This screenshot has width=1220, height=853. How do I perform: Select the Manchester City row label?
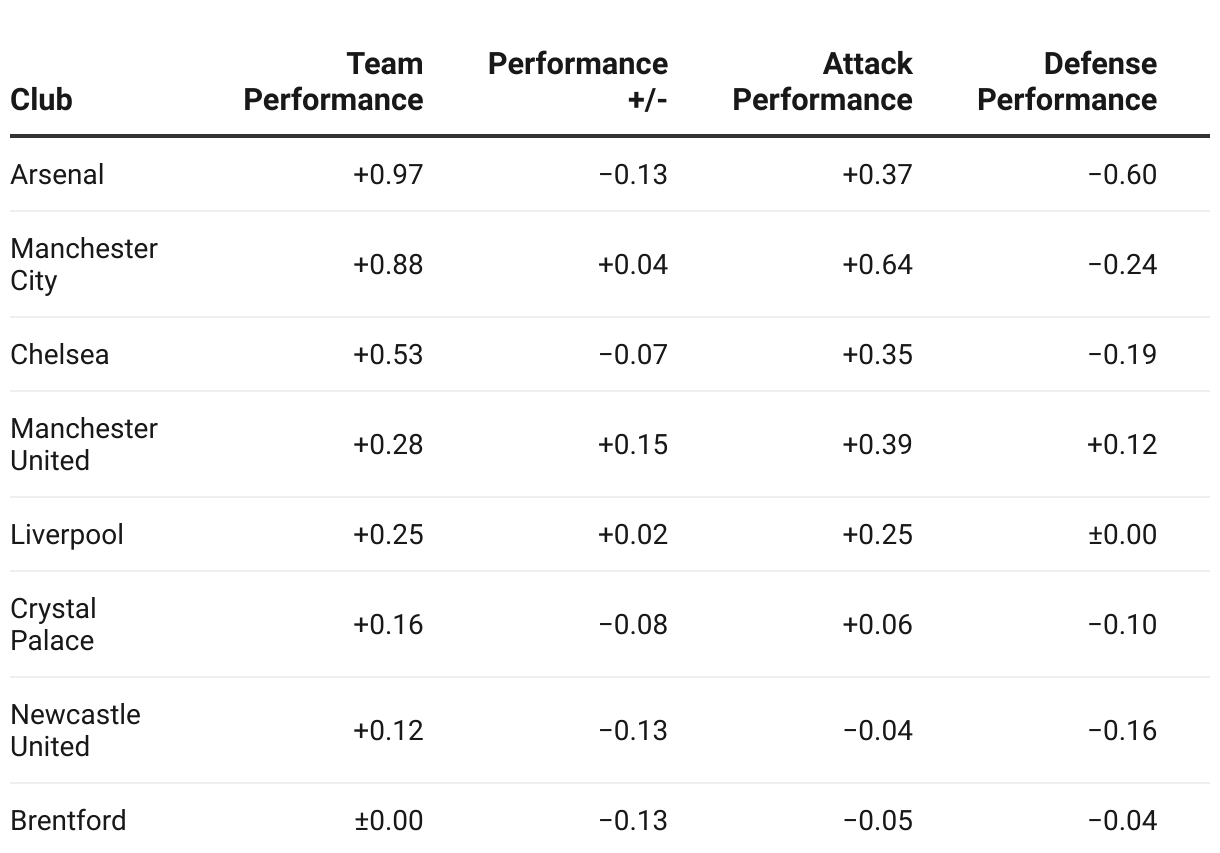point(84,264)
